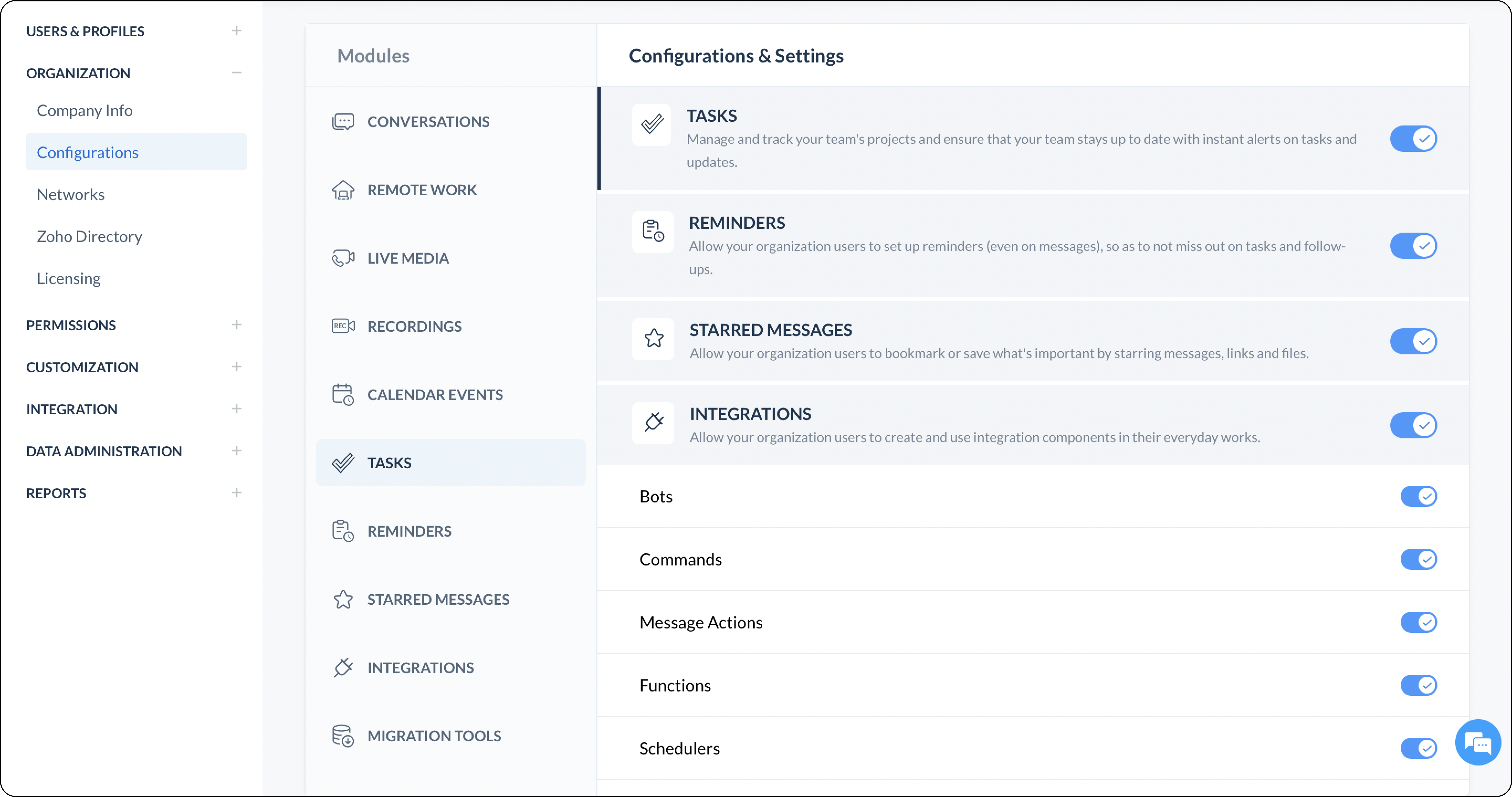Go to Zoho Directory
The height and width of the screenshot is (797, 1512).
click(x=89, y=236)
